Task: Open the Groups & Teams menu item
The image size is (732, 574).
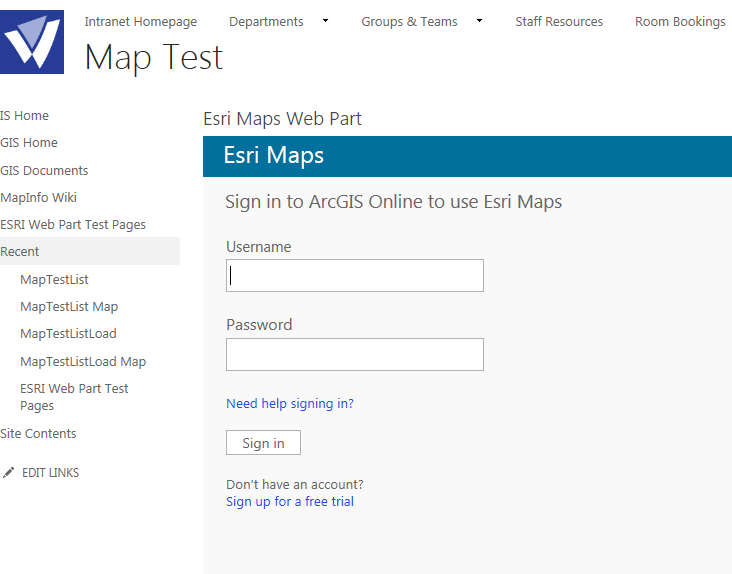Action: (409, 22)
